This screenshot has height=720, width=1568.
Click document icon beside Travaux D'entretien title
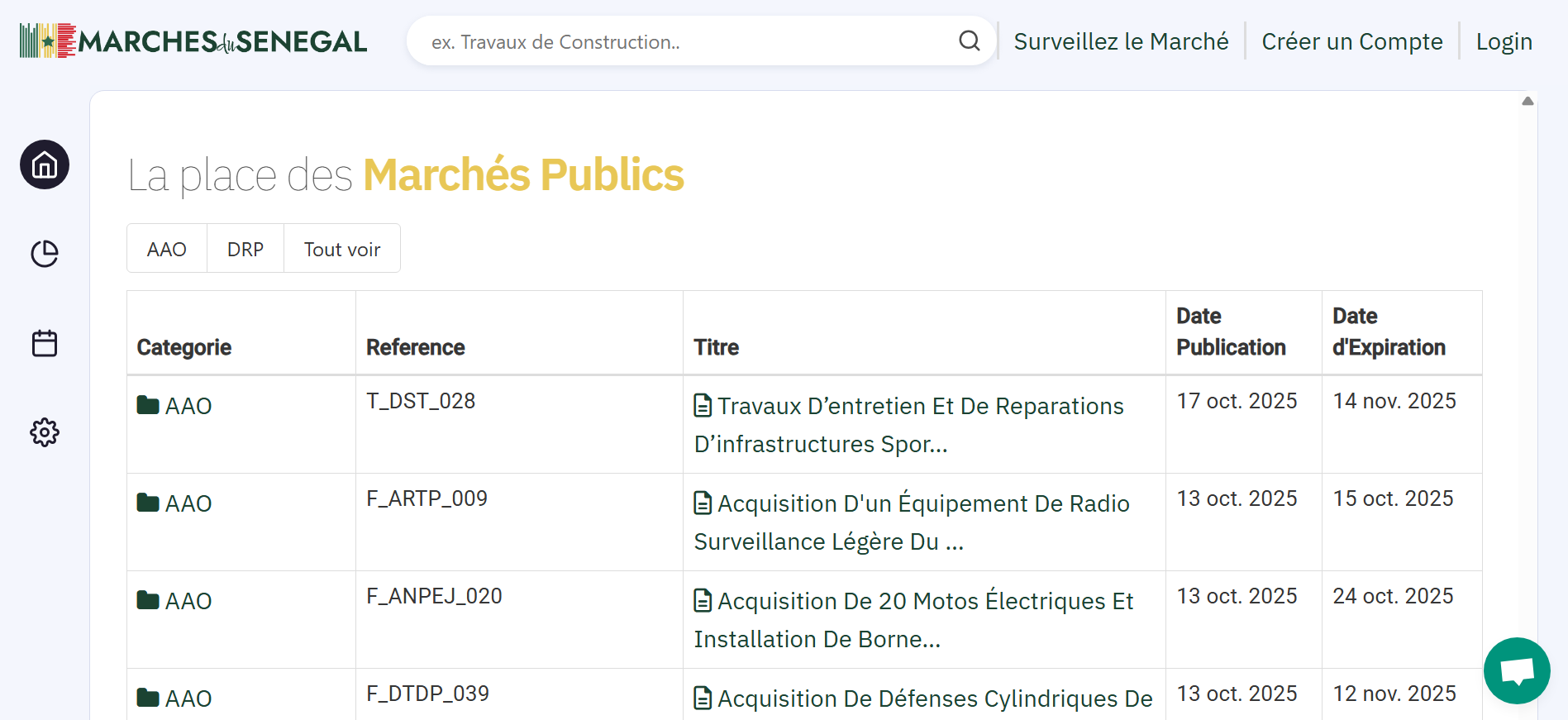coord(703,406)
